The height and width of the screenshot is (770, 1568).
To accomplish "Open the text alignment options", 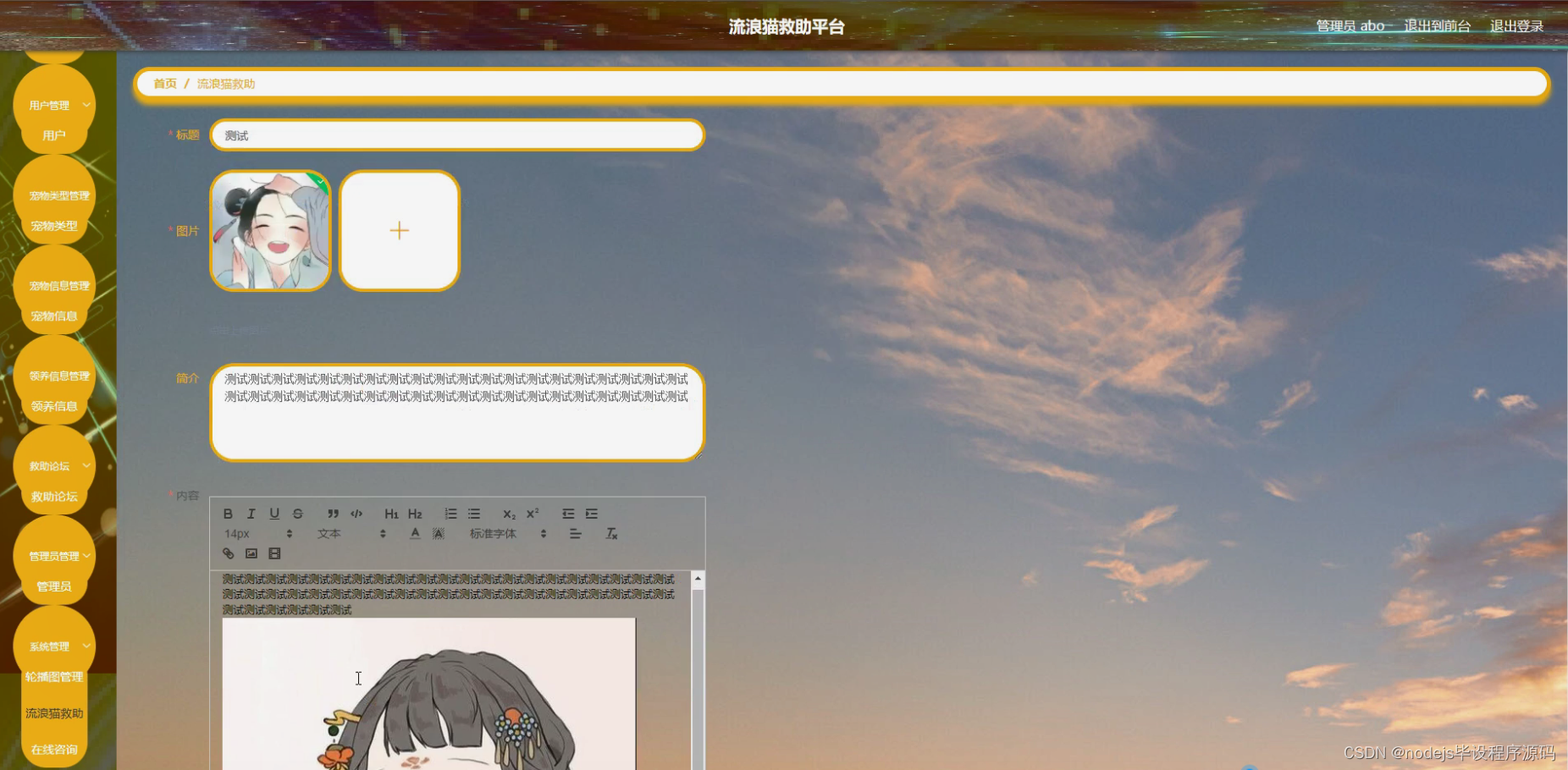I will [576, 534].
